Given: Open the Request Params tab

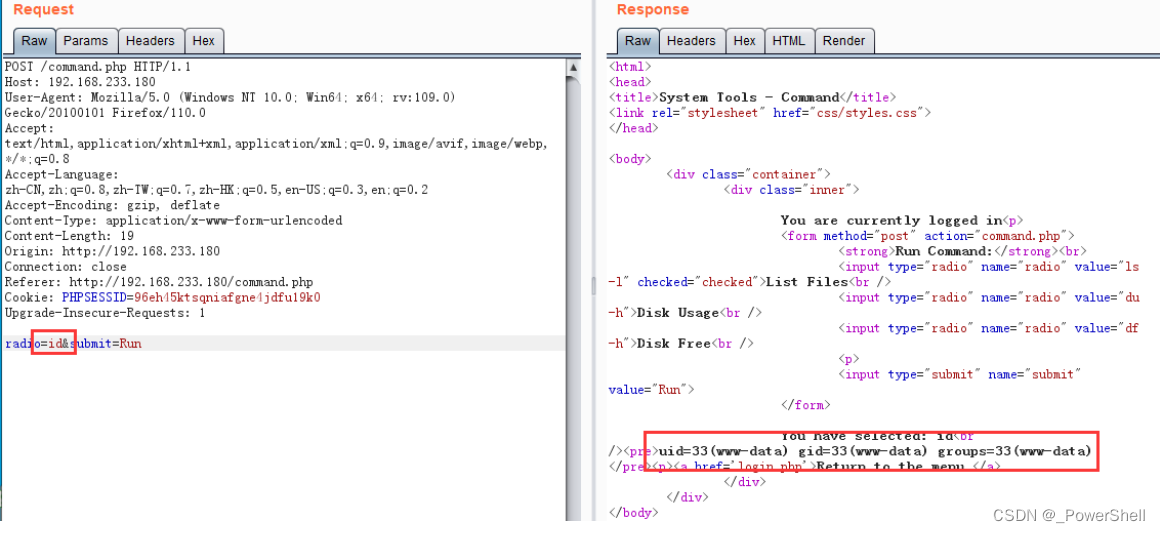Looking at the screenshot, I should (86, 41).
